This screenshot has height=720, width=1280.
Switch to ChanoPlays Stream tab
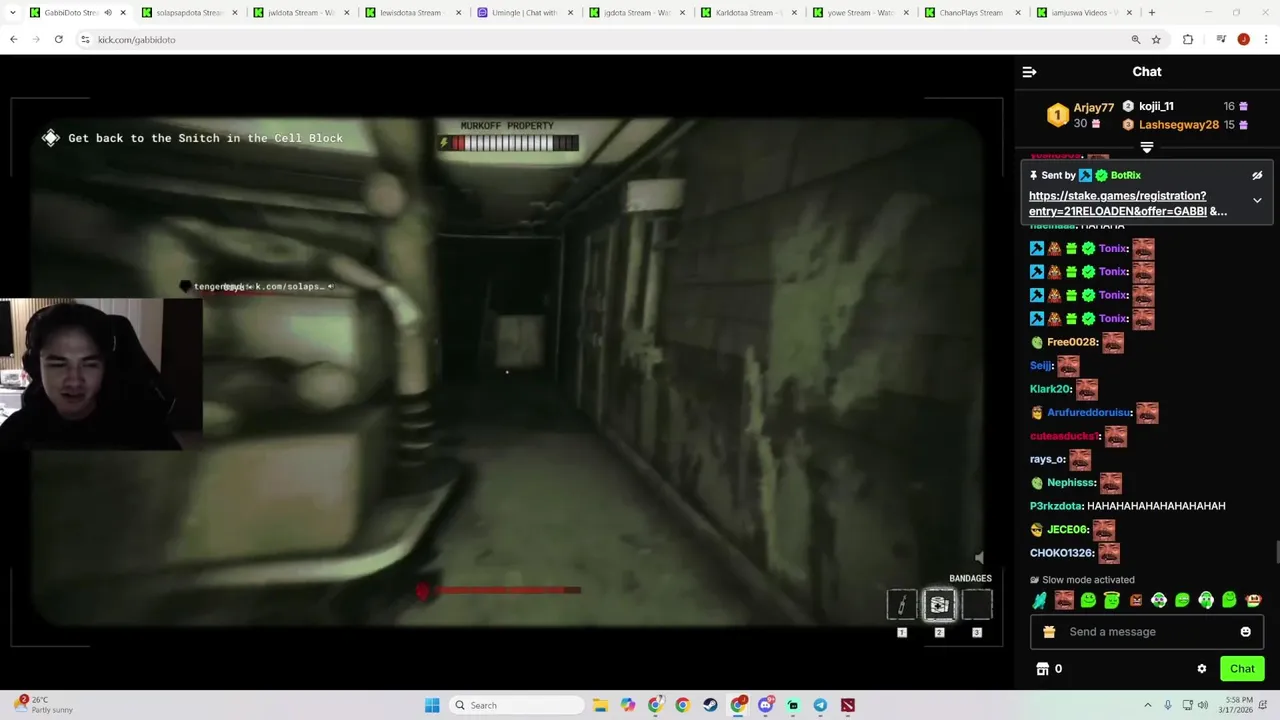pos(972,13)
